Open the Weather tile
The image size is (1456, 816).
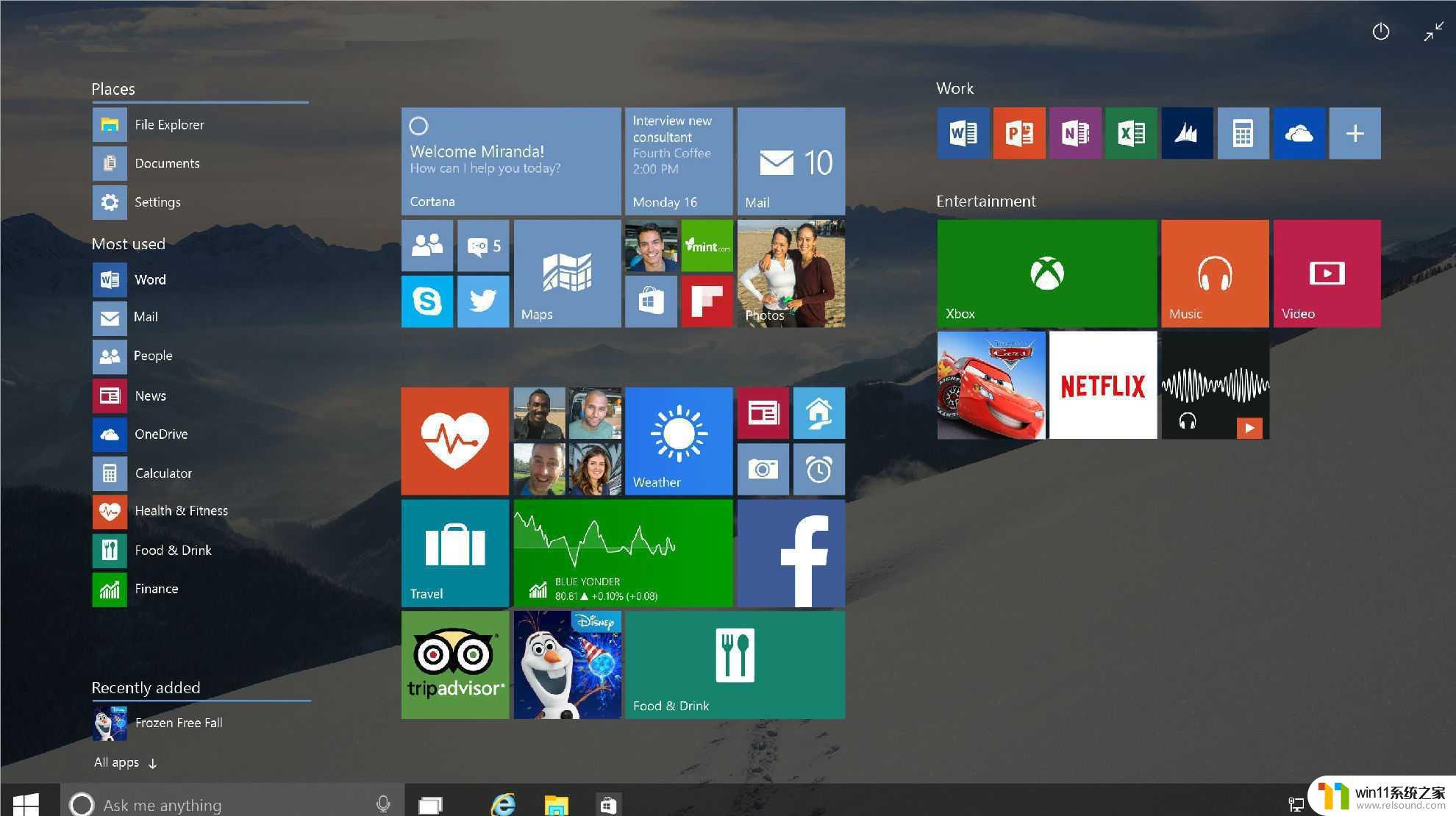679,441
